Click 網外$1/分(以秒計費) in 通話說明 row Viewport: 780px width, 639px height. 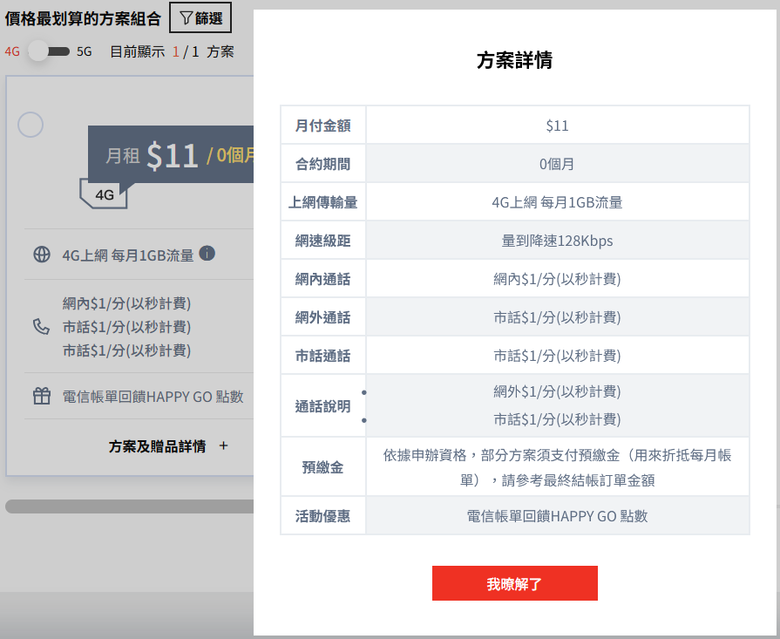click(557, 391)
